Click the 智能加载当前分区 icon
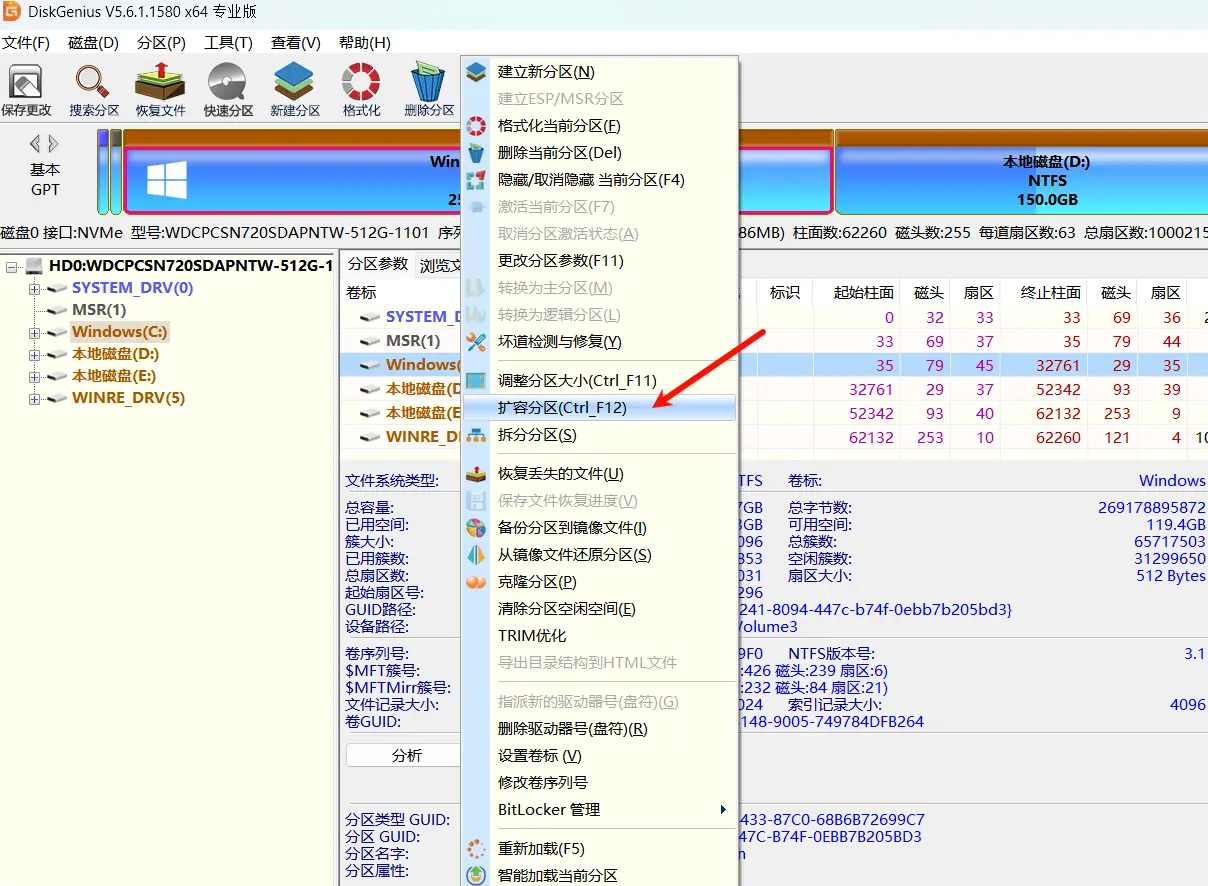 coord(477,876)
